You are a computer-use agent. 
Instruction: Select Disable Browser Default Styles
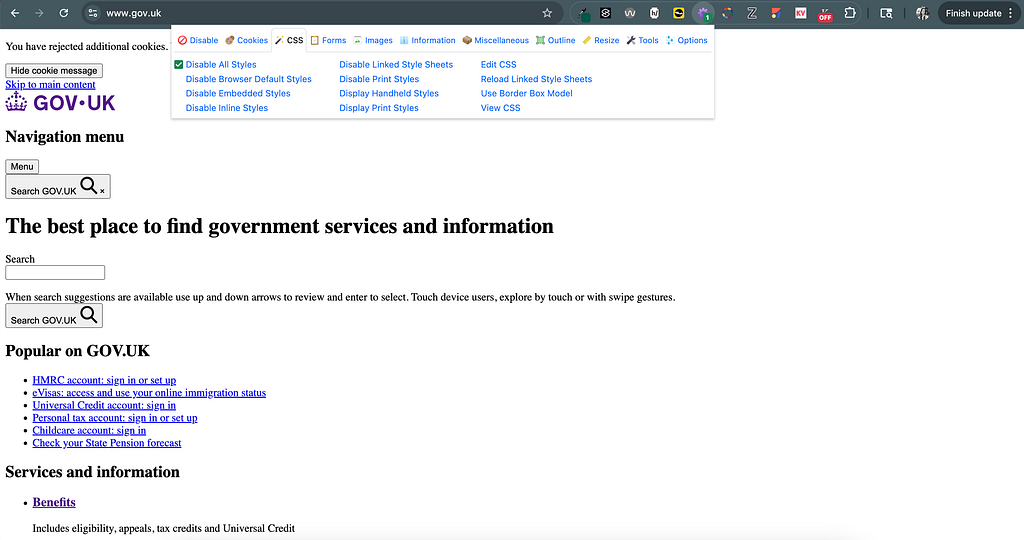(x=248, y=79)
